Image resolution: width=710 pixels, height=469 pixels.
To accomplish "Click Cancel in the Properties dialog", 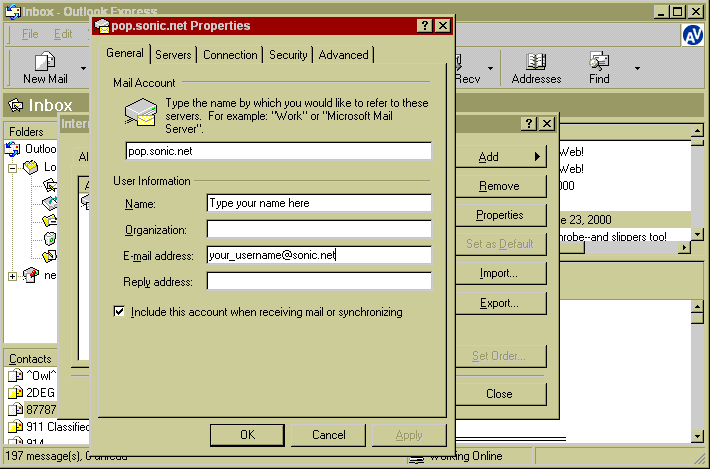I will [328, 435].
